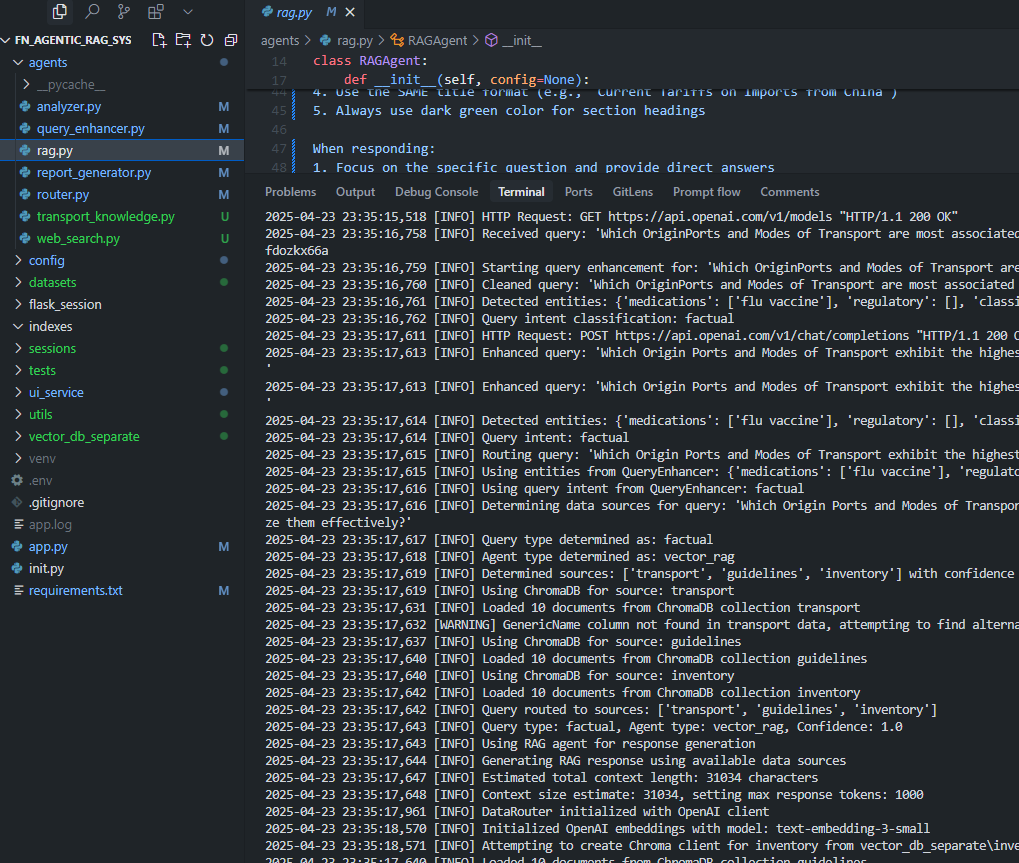The height and width of the screenshot is (863, 1019).
Task: Switch to the Prompt flow tab
Action: click(706, 192)
